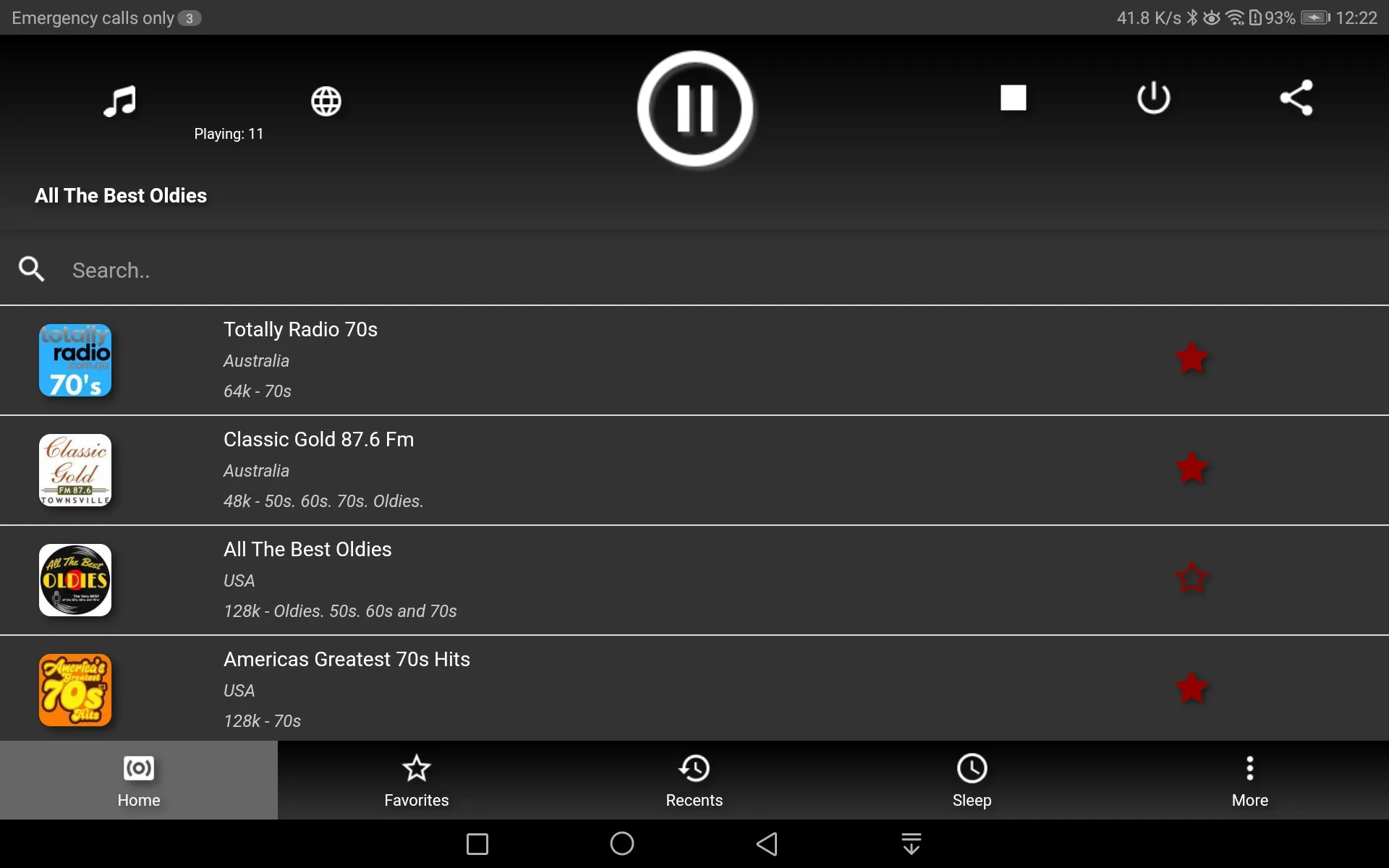The image size is (1389, 868).
Task: Tap the music note icon for audio settings
Action: 120,100
